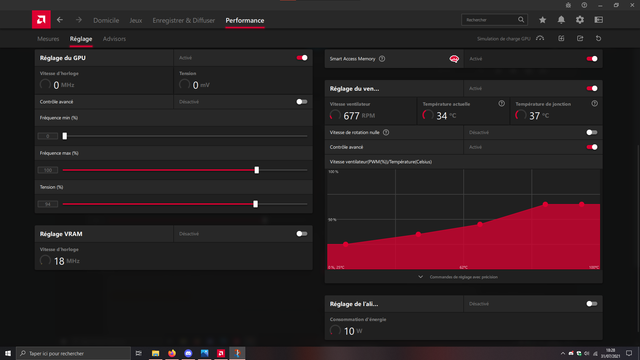Viewport: 640px width, 360px height.
Task: Click the AMD logo home button
Action: [x=41, y=20]
